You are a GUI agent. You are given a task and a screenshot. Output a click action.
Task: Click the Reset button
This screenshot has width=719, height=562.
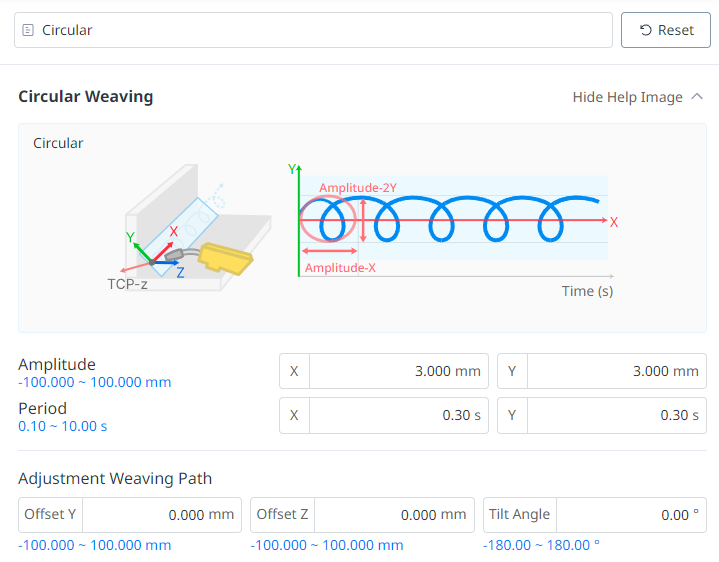tap(665, 30)
